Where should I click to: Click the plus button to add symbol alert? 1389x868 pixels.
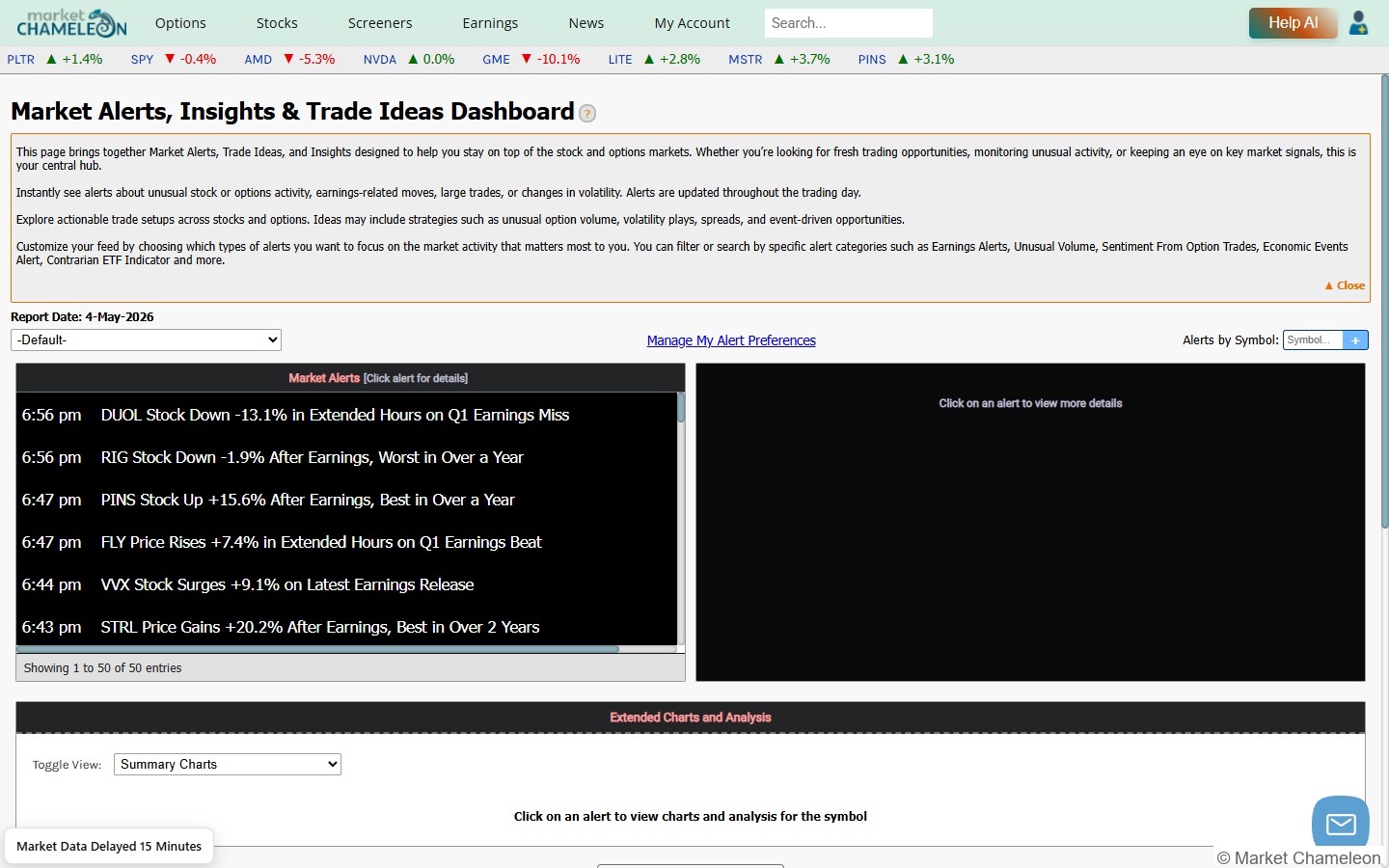(x=1355, y=339)
